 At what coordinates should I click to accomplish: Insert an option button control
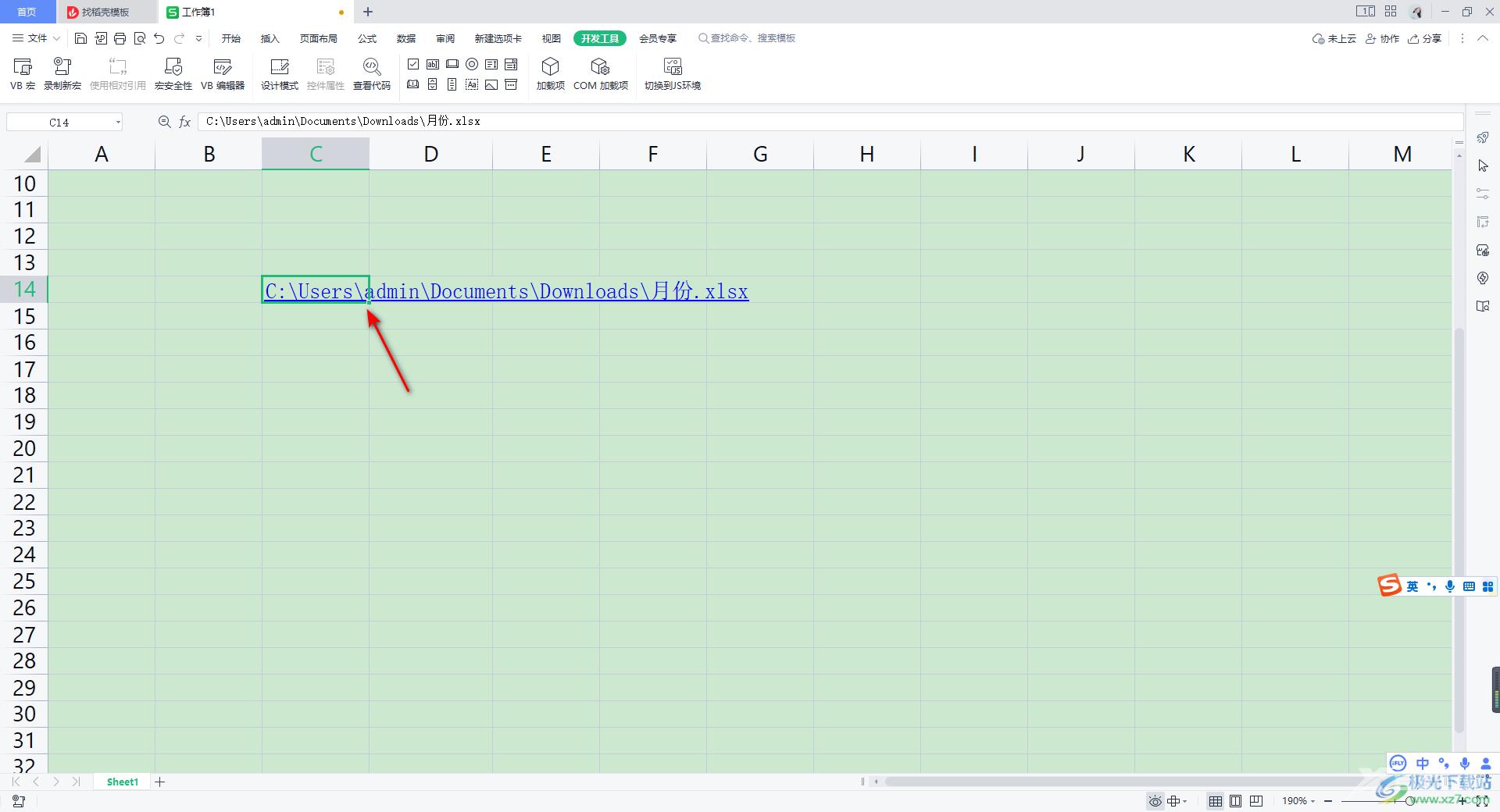[472, 64]
